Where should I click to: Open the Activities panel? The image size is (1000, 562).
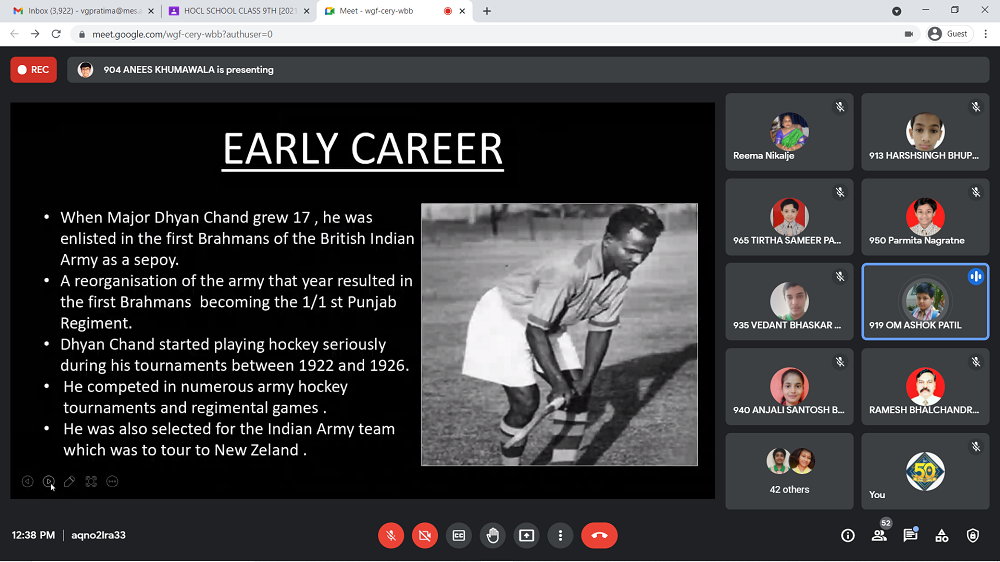click(942, 536)
